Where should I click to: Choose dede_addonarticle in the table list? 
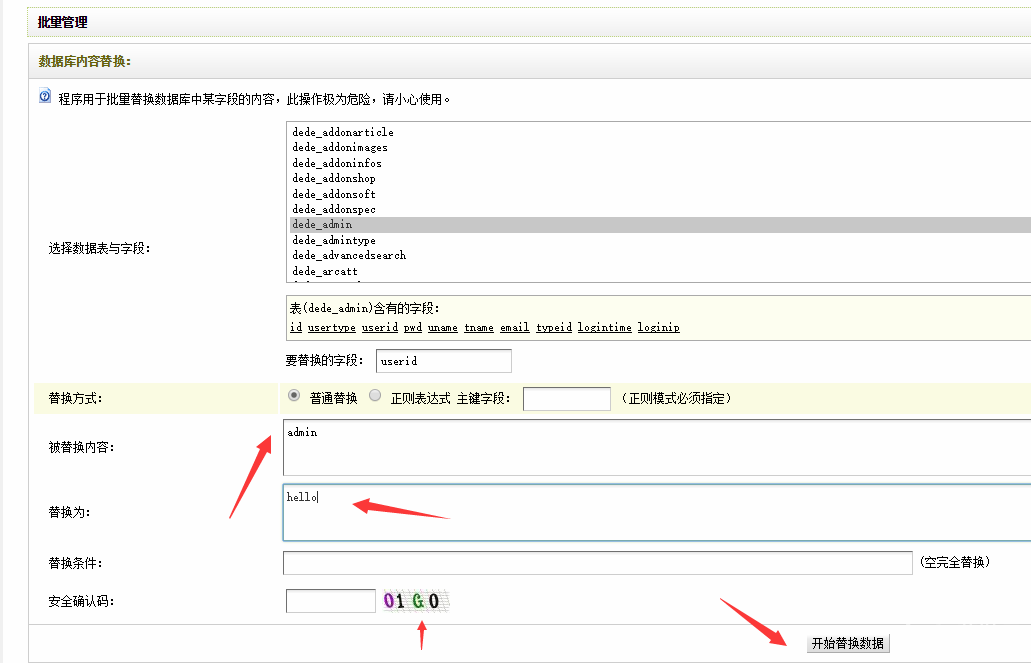coord(343,132)
